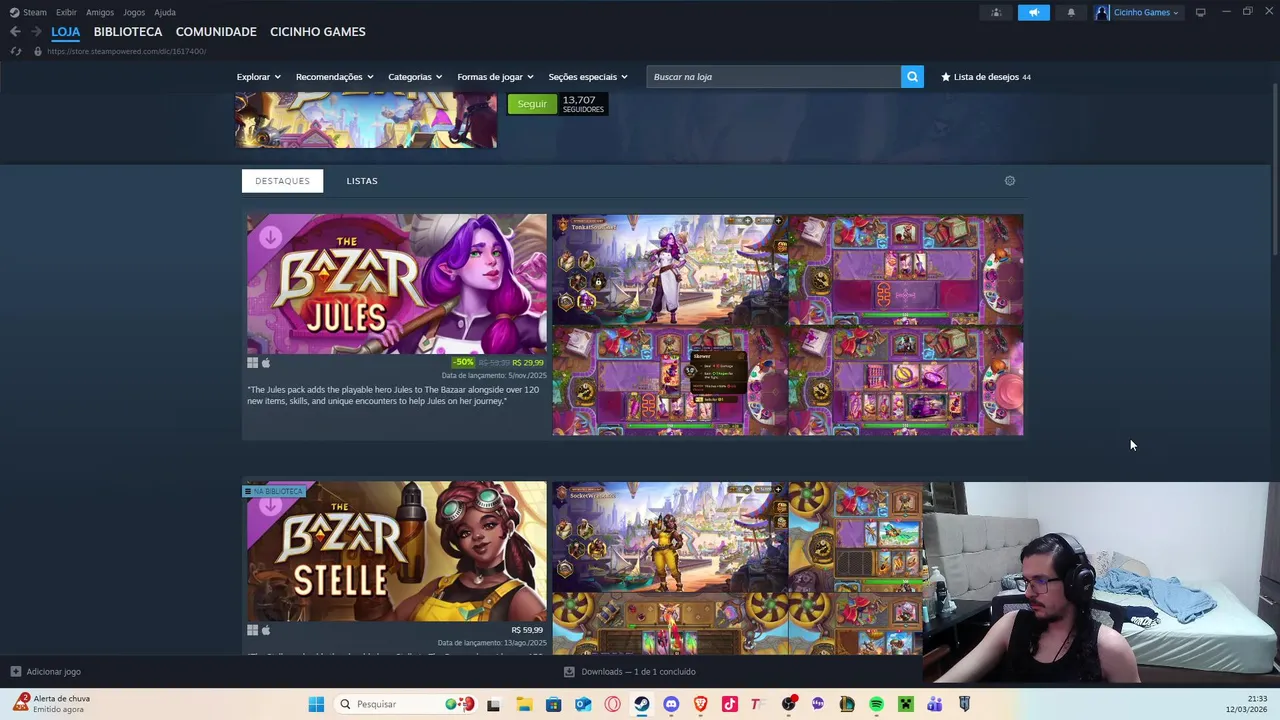Viewport: 1280px width, 720px height.
Task: Open Jules large character screenshot
Action: [x=670, y=270]
